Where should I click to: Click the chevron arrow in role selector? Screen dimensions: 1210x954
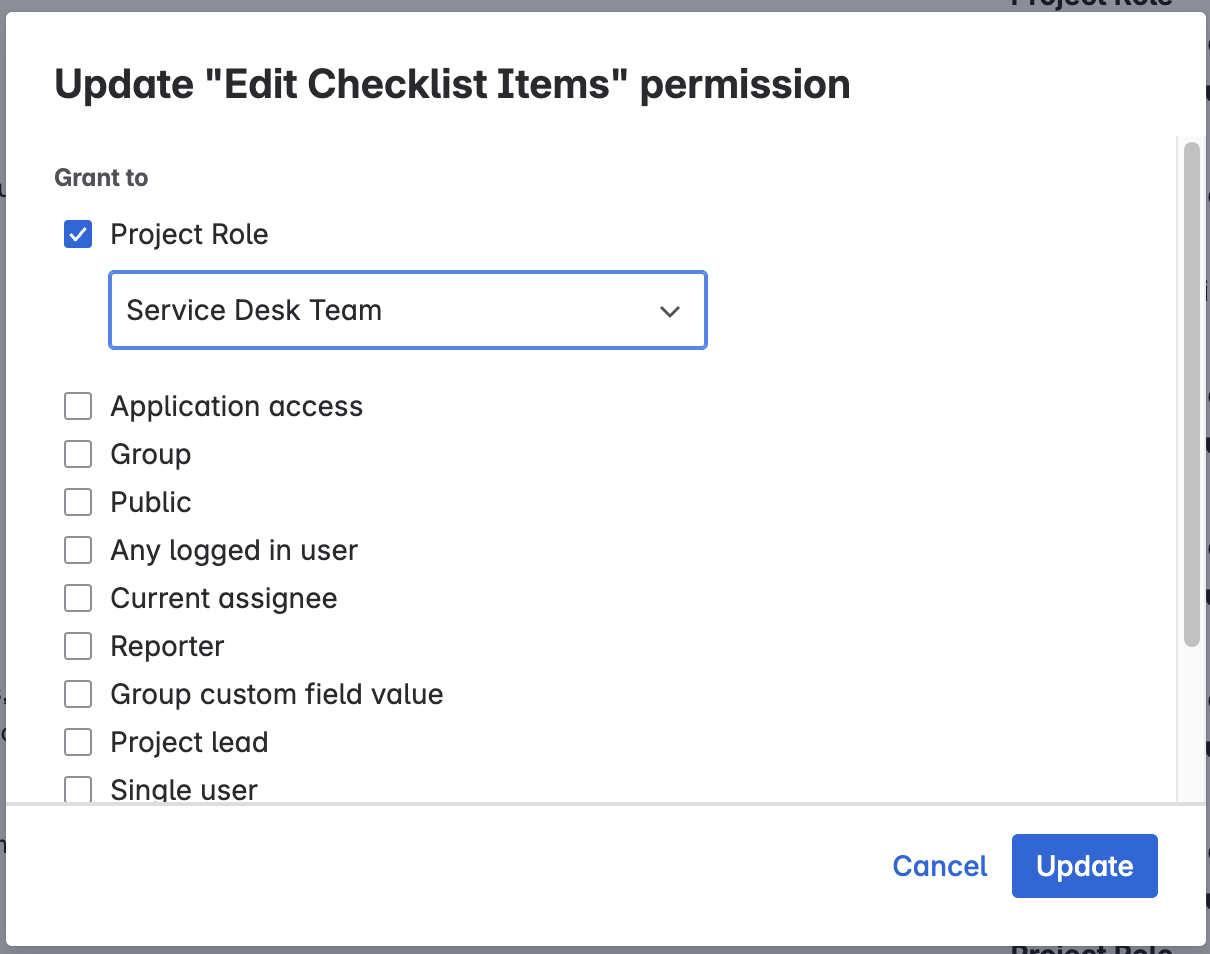coord(670,311)
